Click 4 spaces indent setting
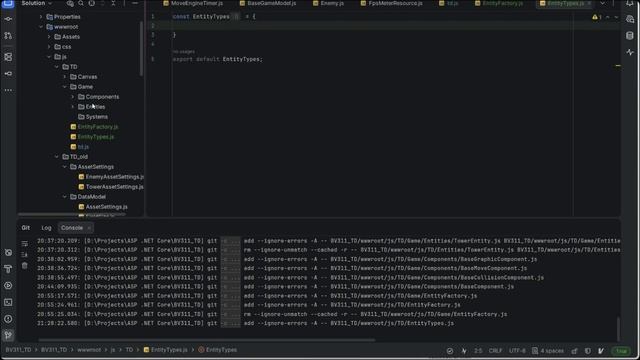The image size is (640, 360). point(548,351)
